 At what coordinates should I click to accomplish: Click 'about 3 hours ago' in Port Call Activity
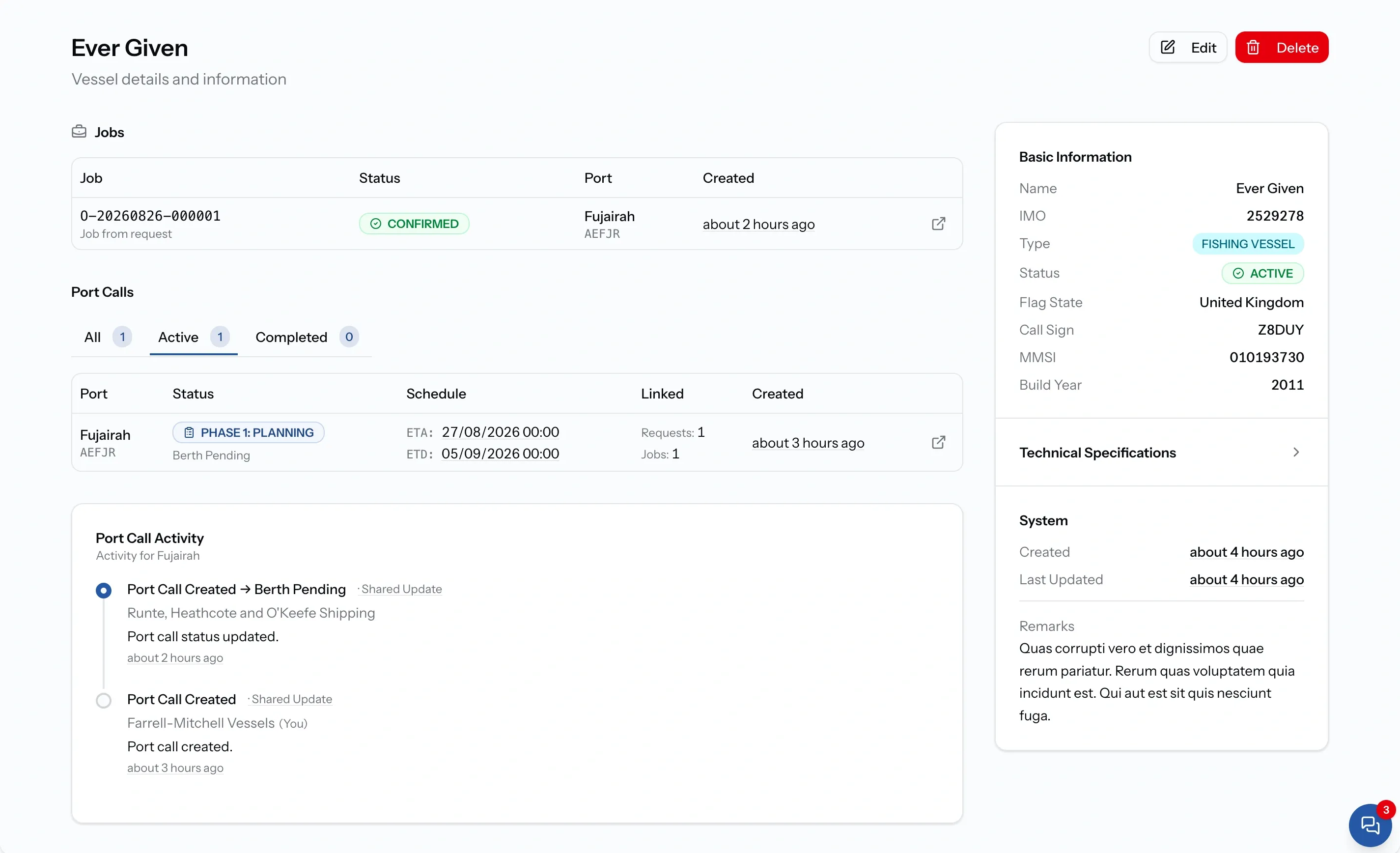coord(175,768)
